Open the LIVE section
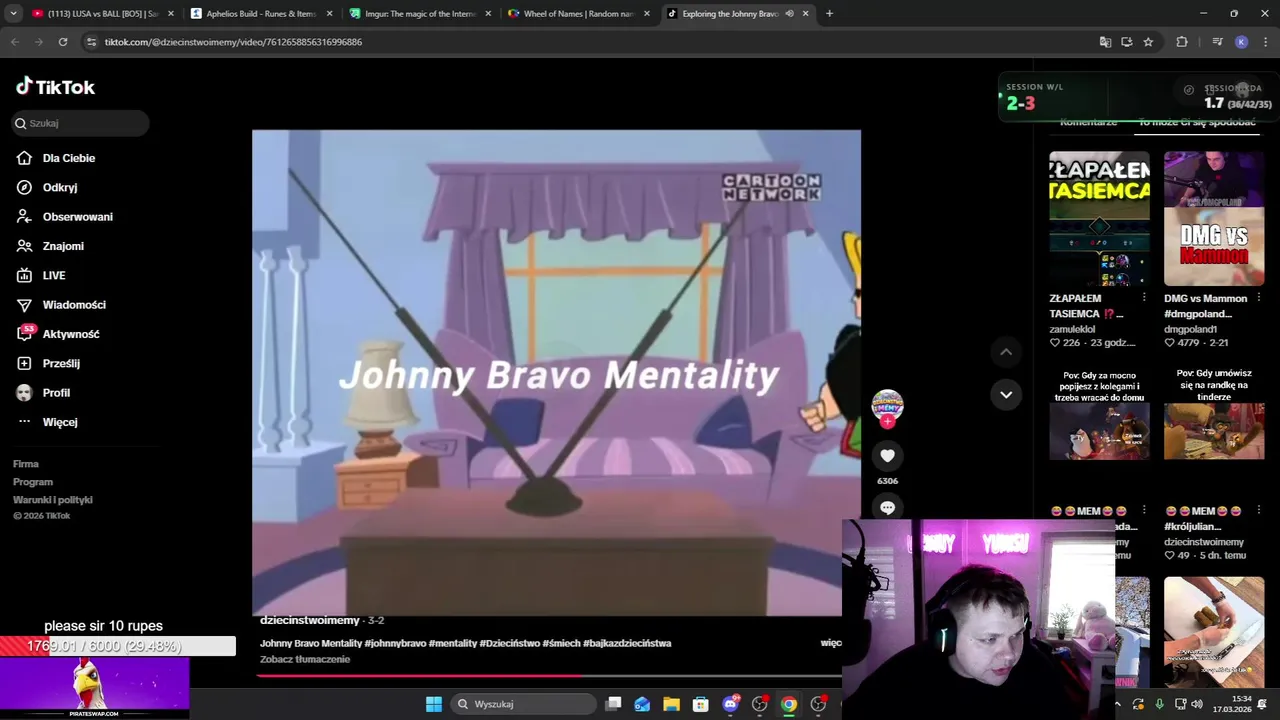 (54, 275)
